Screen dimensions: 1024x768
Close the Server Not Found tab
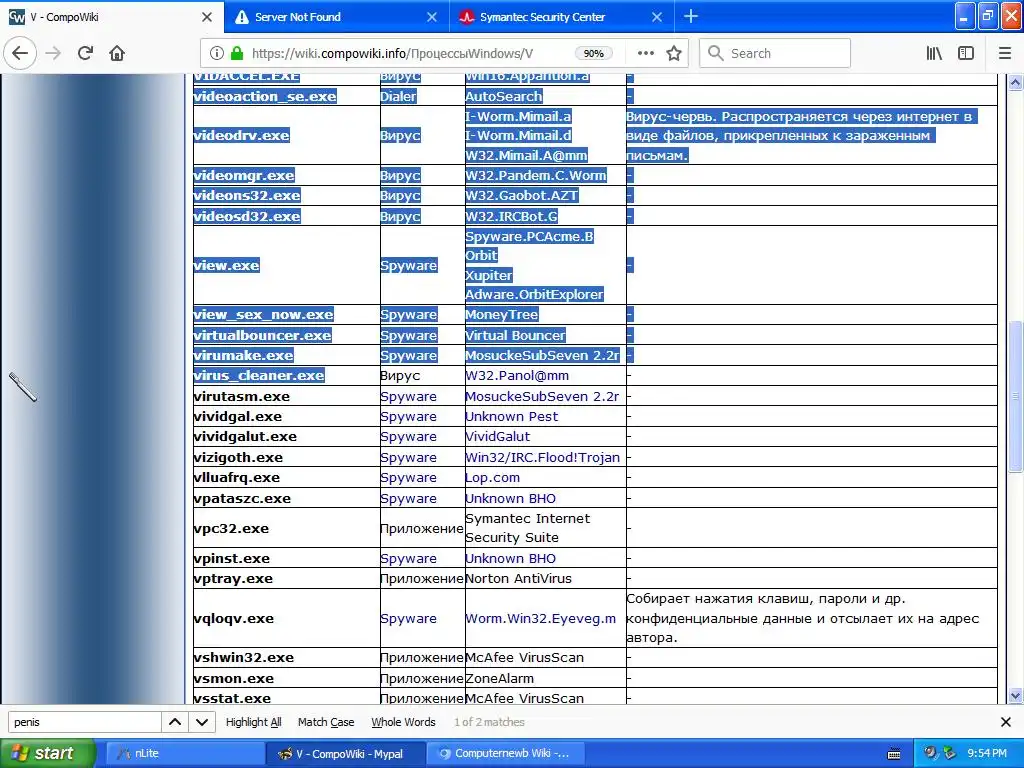coord(432,17)
